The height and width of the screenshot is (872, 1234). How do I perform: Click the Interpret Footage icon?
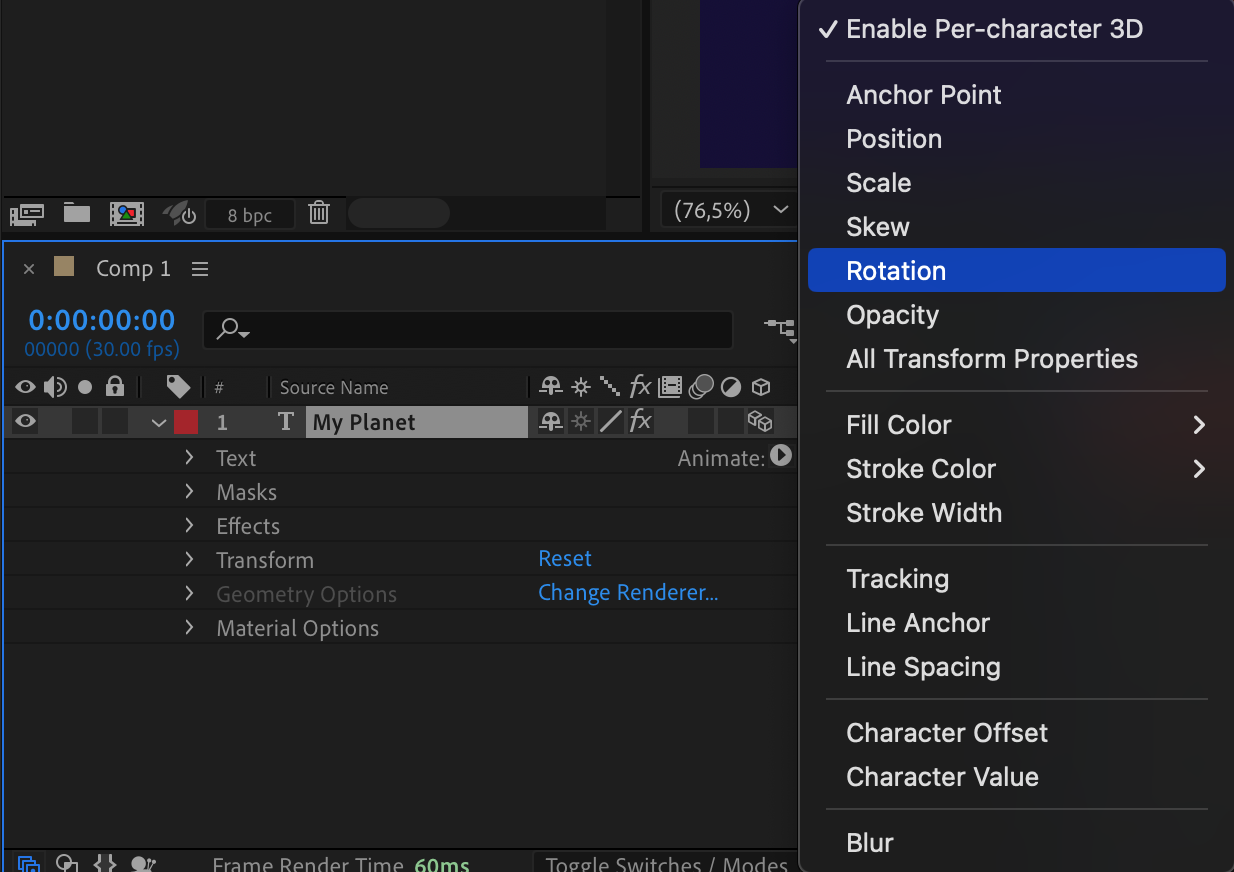(x=27, y=213)
